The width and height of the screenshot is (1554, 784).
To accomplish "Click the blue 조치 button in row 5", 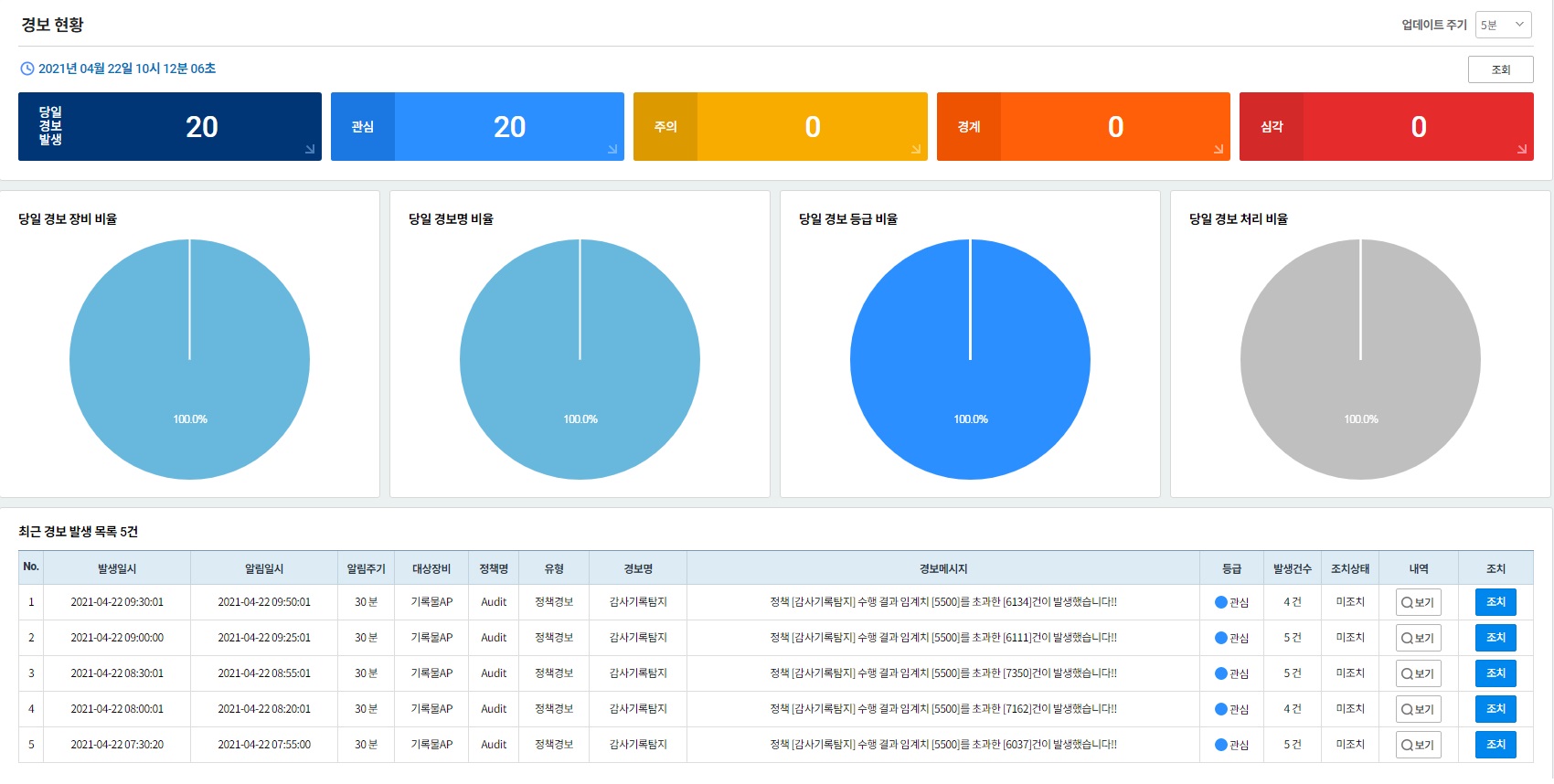I will coord(1495,745).
